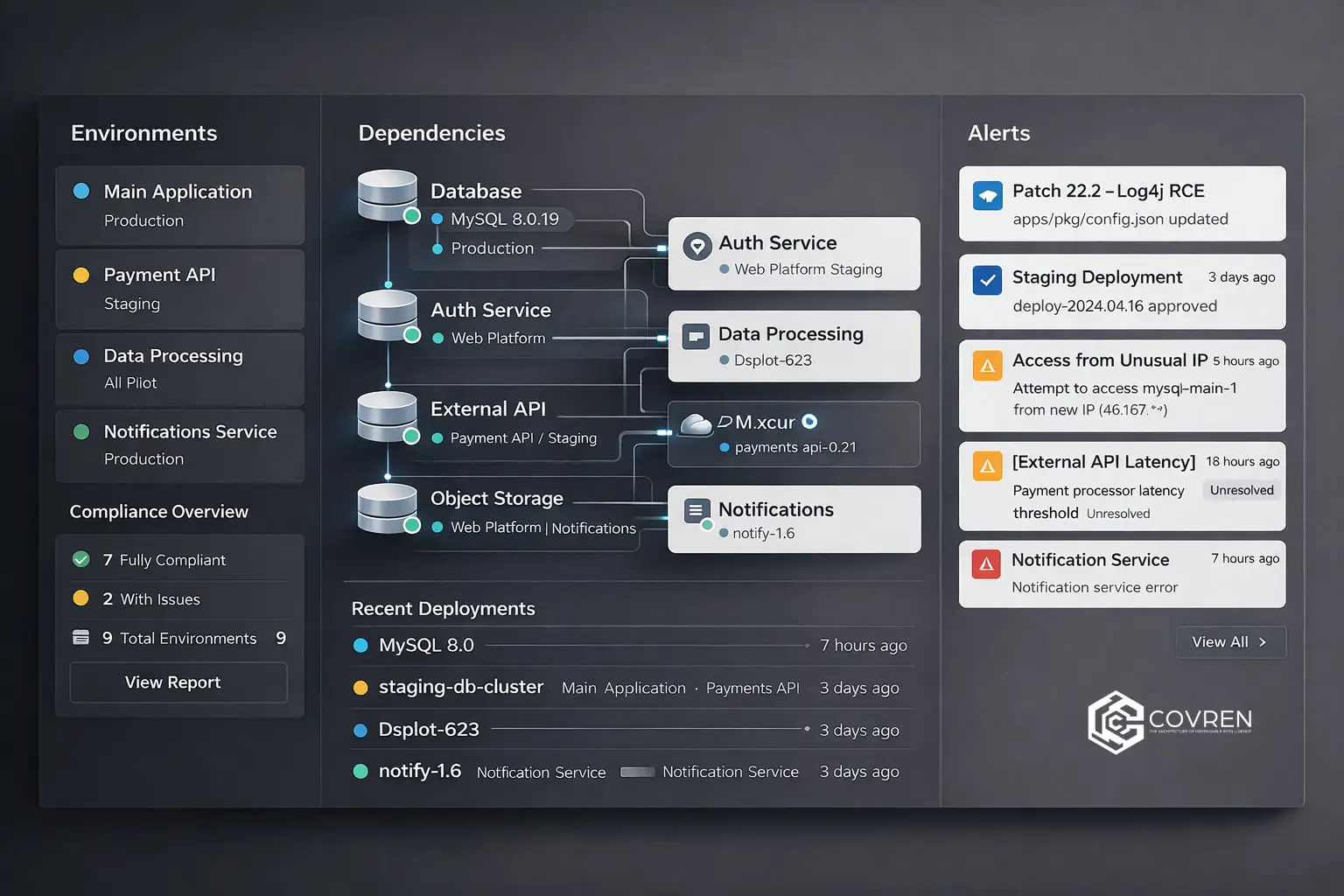The height and width of the screenshot is (896, 1344).
Task: Click the Auth Service shield icon
Action: [x=696, y=247]
